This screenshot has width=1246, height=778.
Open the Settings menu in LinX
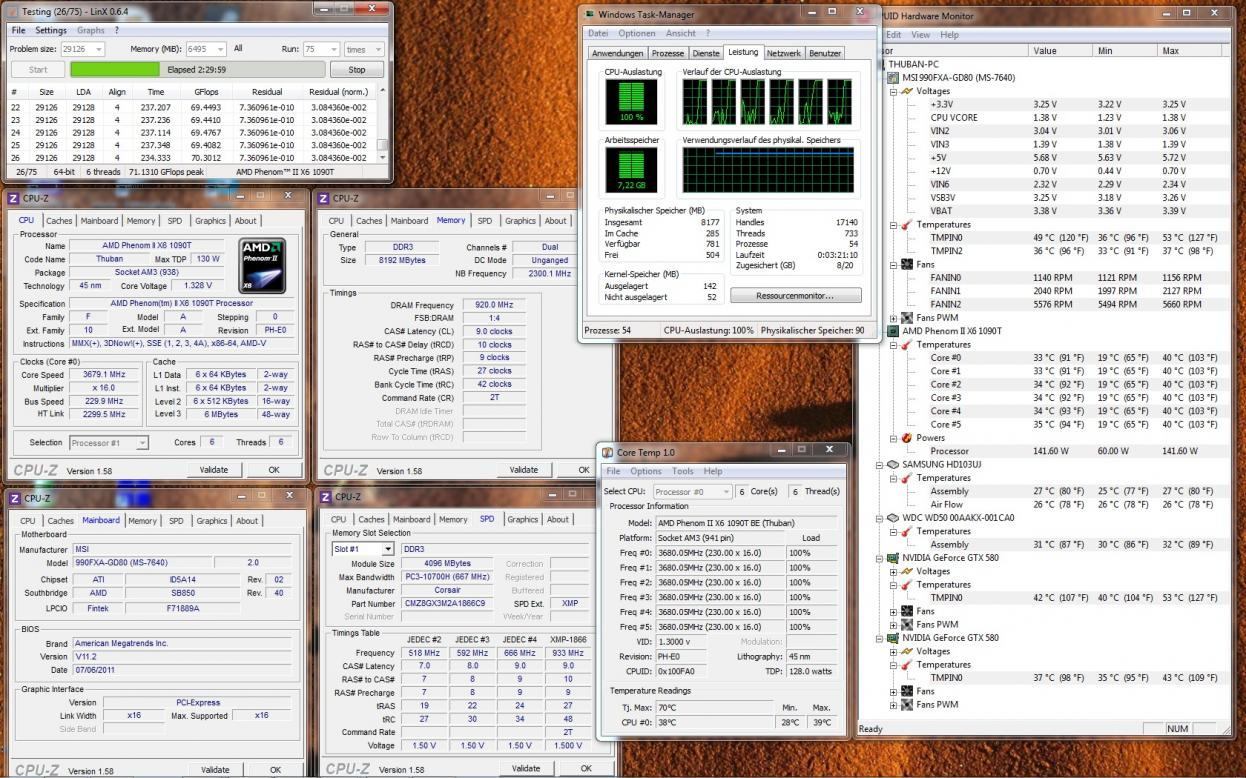pos(51,30)
